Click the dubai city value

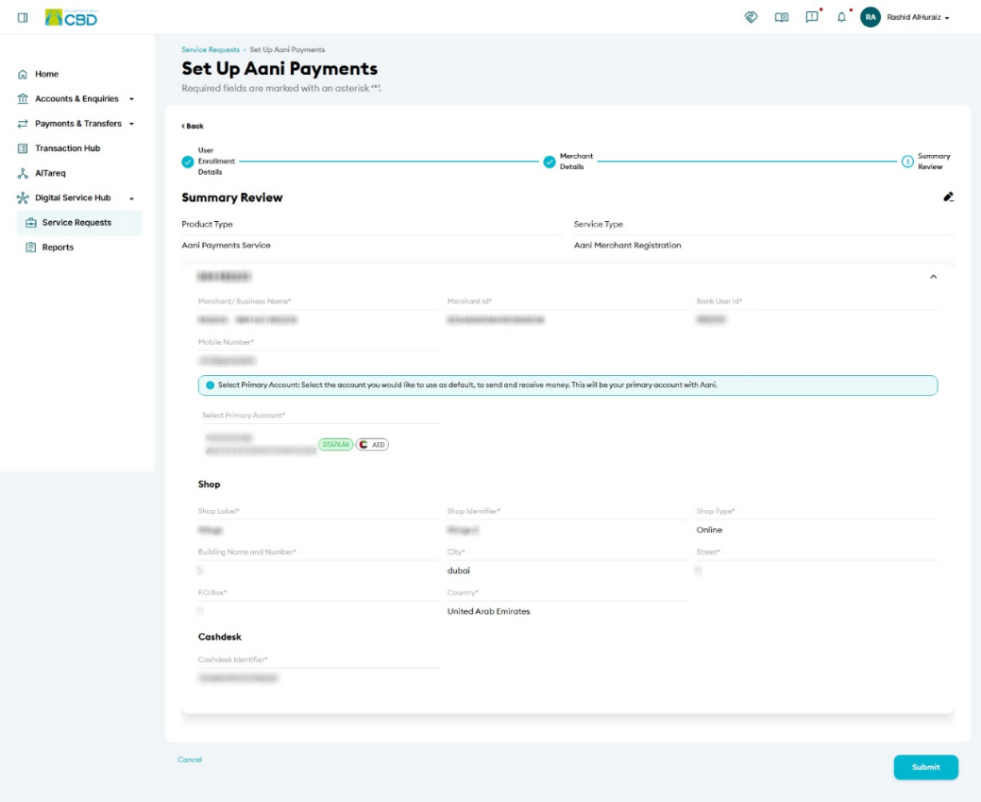tap(459, 571)
